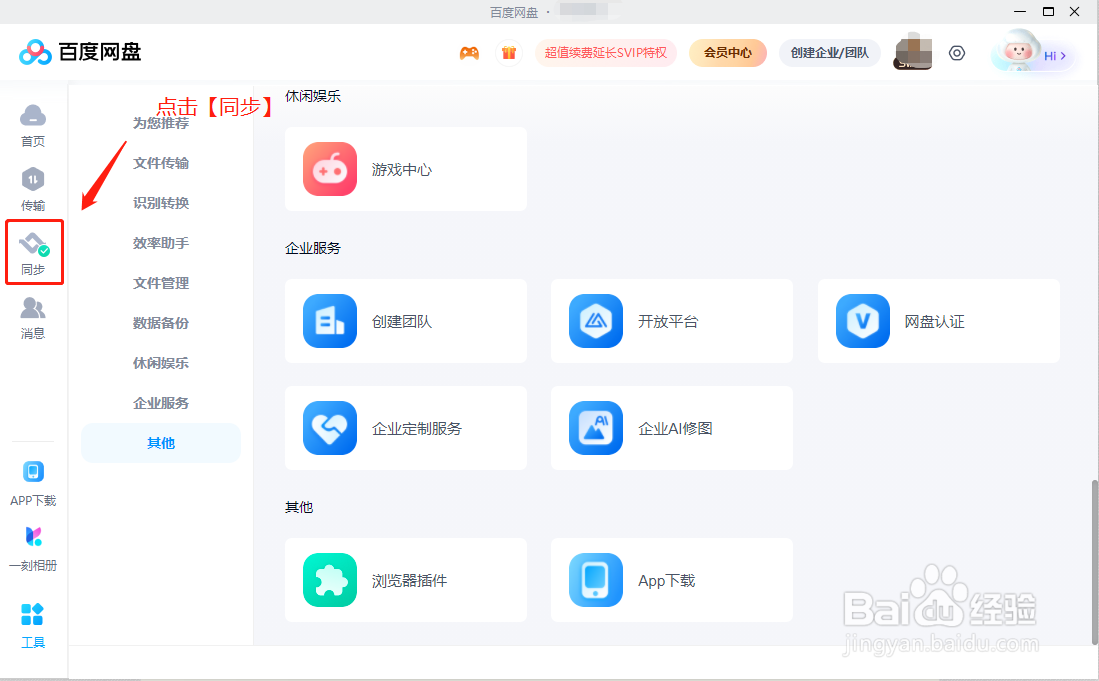Viewport: 1099px width, 681px height.
Task: Open the 消息 messages icon in sidebar
Action: click(x=33, y=308)
